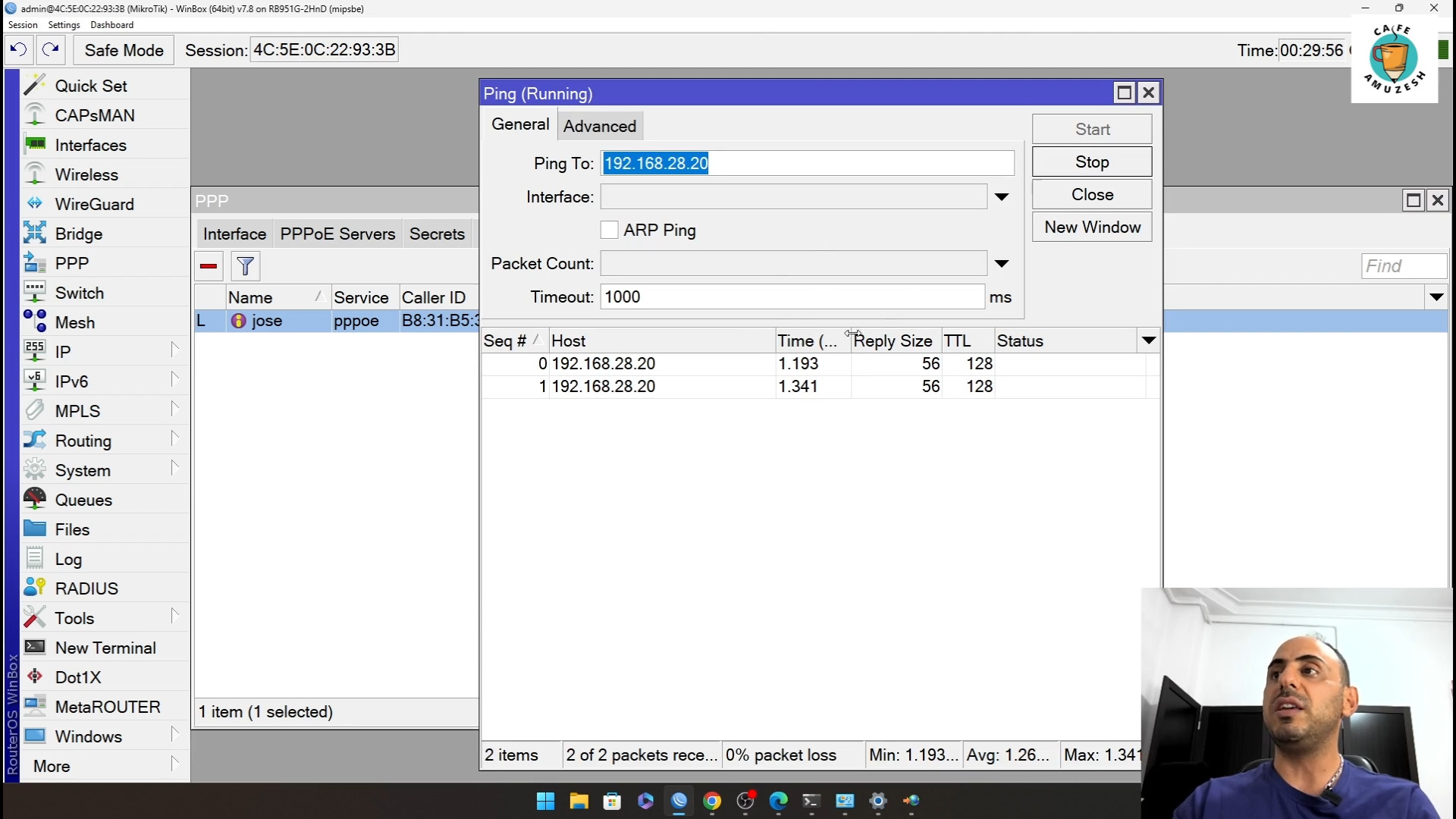Expand the Tools submenu
The height and width of the screenshot is (819, 1456).
[x=105, y=618]
